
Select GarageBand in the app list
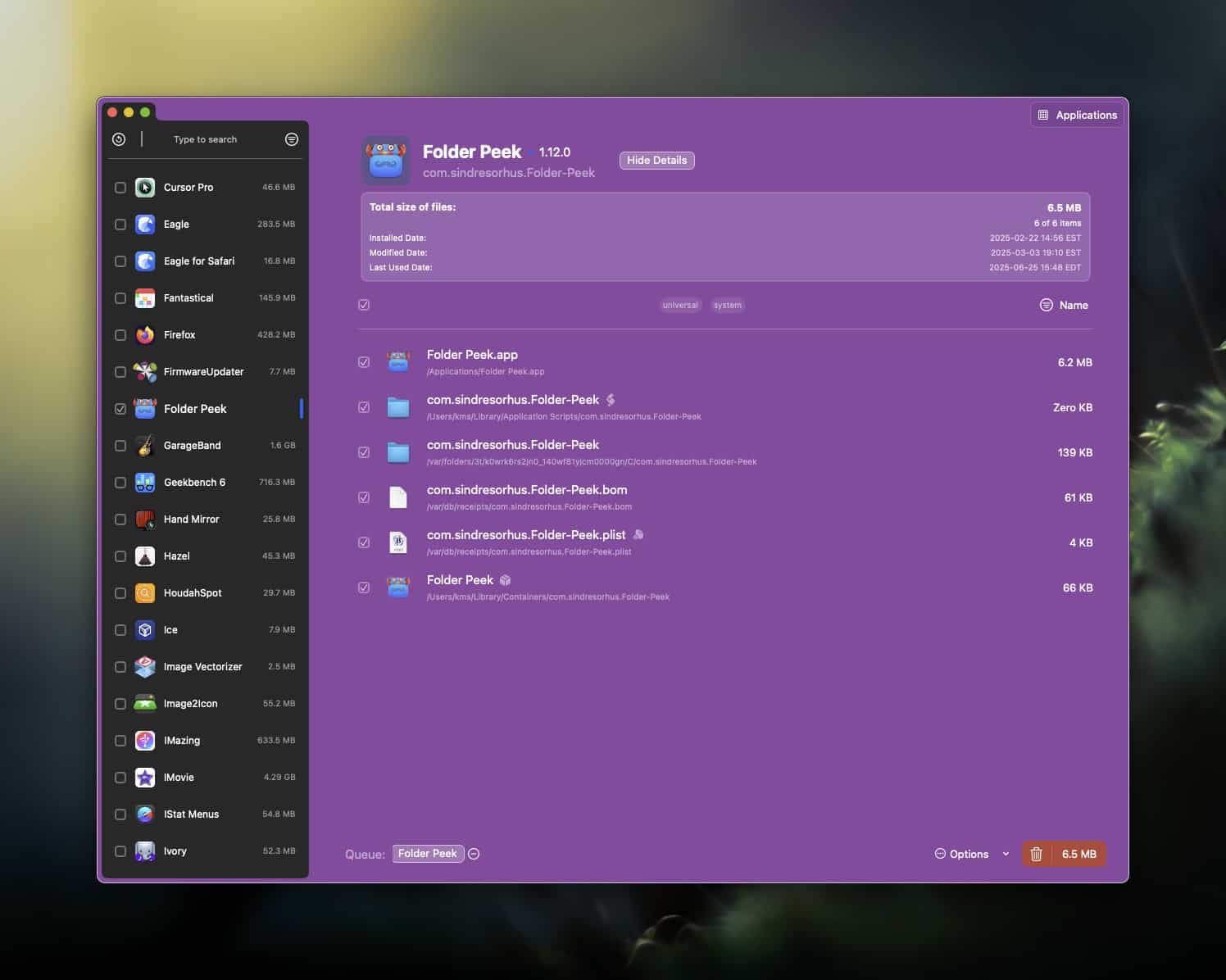(x=193, y=446)
